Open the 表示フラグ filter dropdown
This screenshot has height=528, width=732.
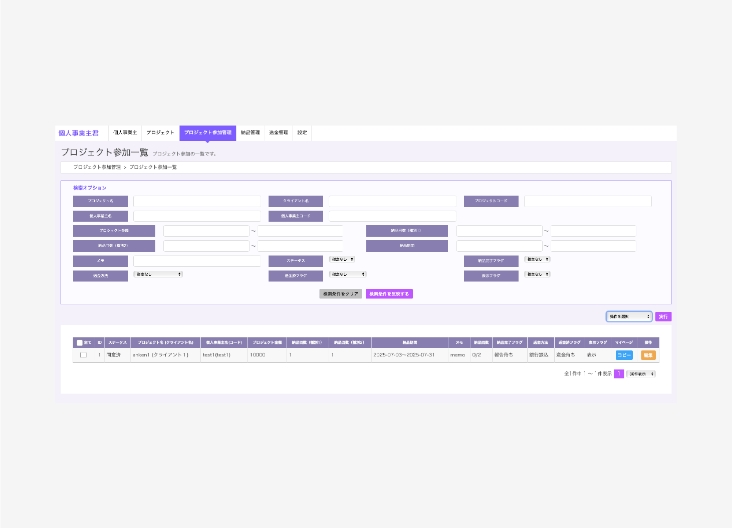pyautogui.click(x=537, y=275)
